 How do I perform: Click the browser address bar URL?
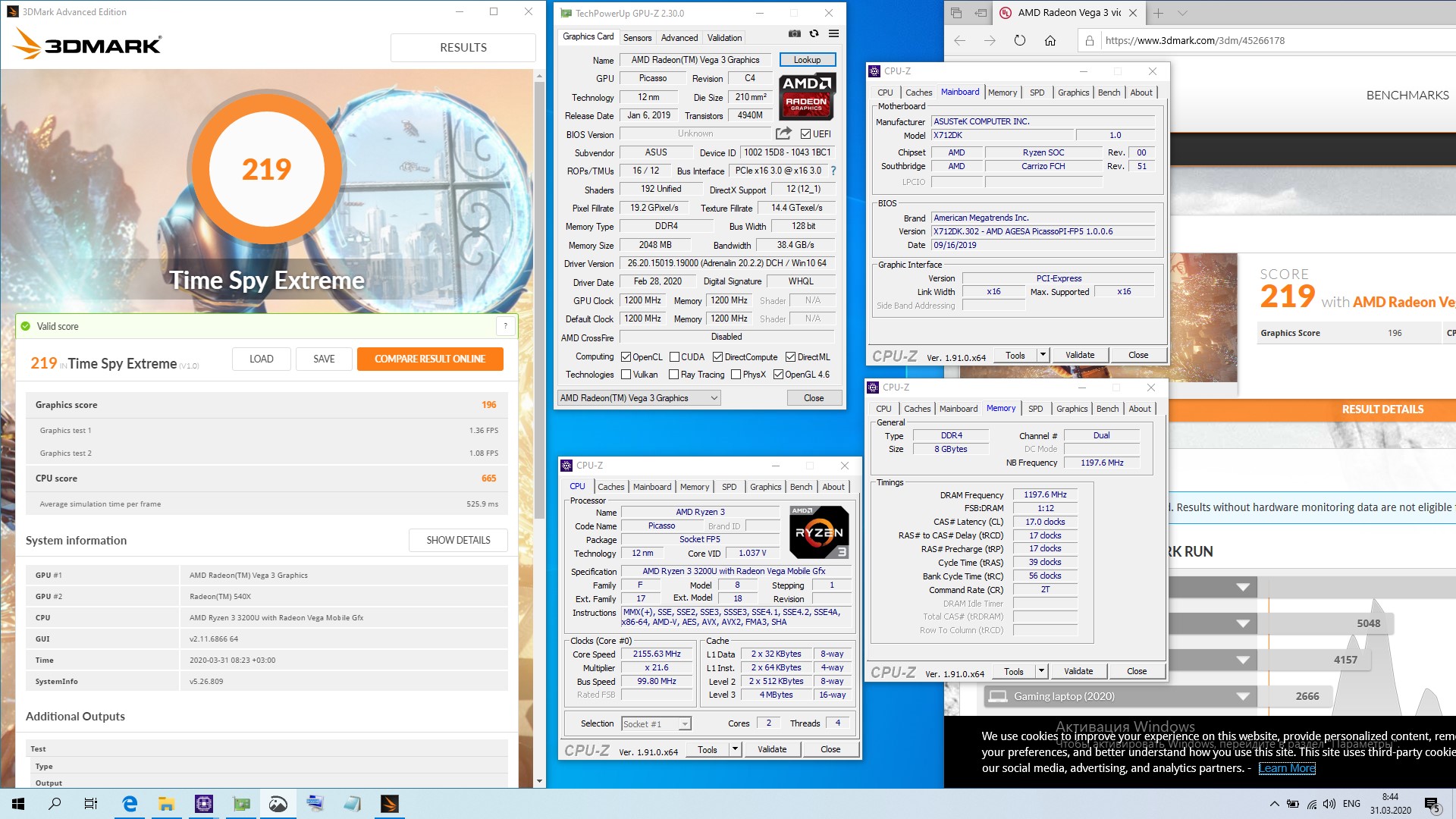[x=1194, y=40]
